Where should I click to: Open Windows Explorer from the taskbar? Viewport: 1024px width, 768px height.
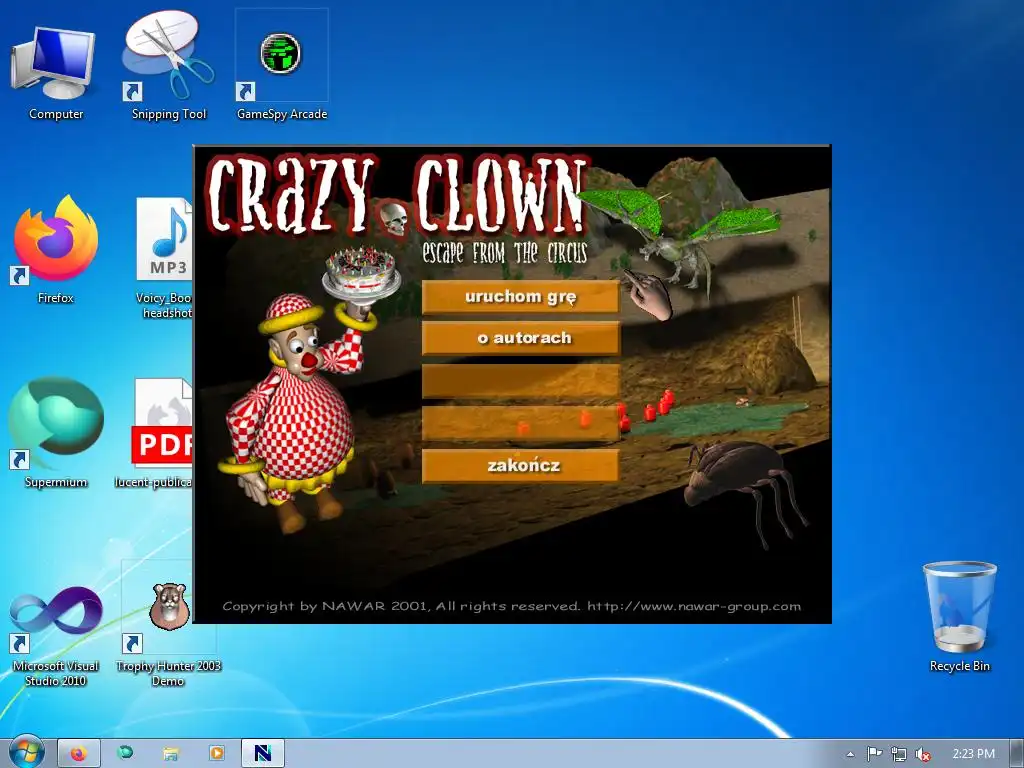click(x=170, y=754)
